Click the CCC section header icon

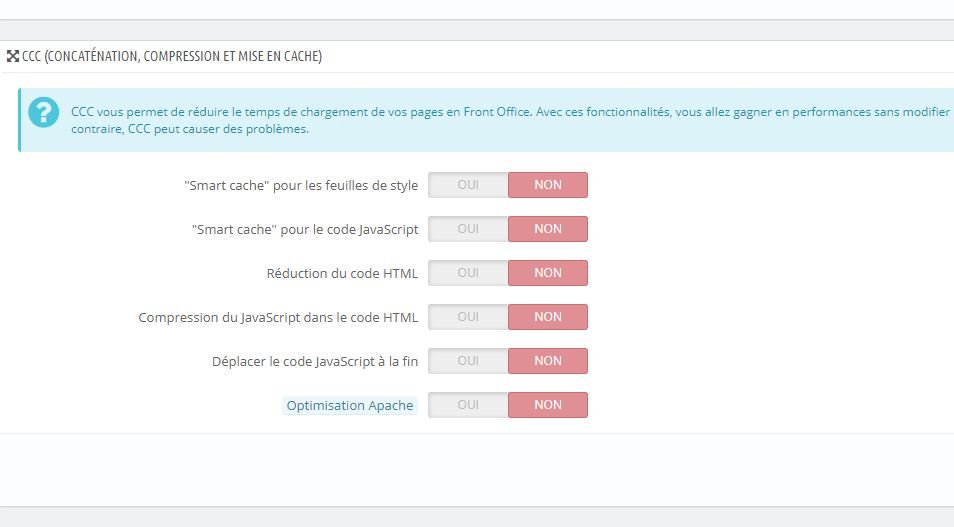tap(13, 57)
